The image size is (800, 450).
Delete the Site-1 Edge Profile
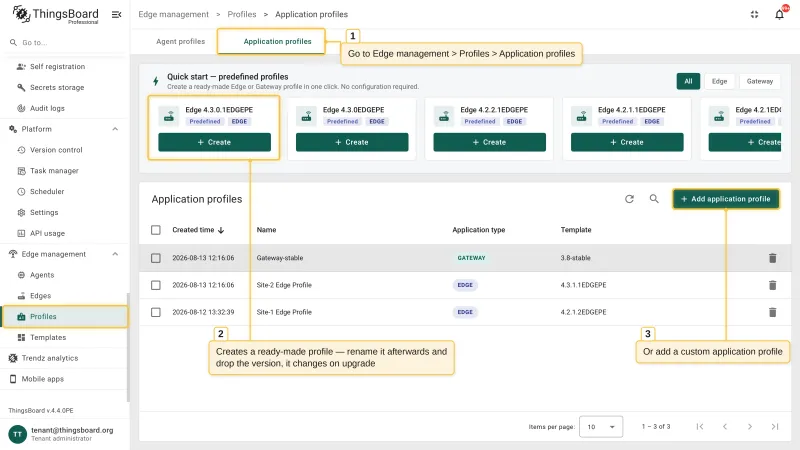(772, 312)
